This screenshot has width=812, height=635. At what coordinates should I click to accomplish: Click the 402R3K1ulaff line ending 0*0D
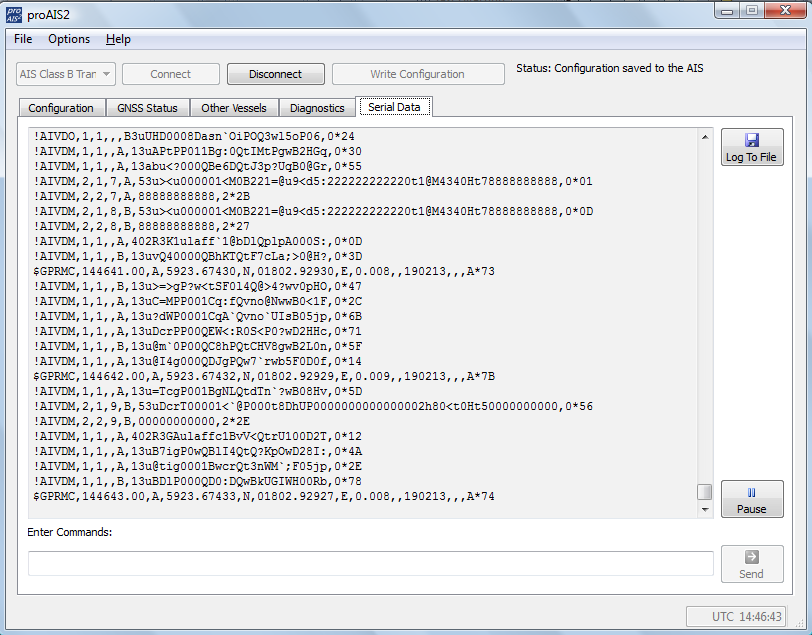198,241
